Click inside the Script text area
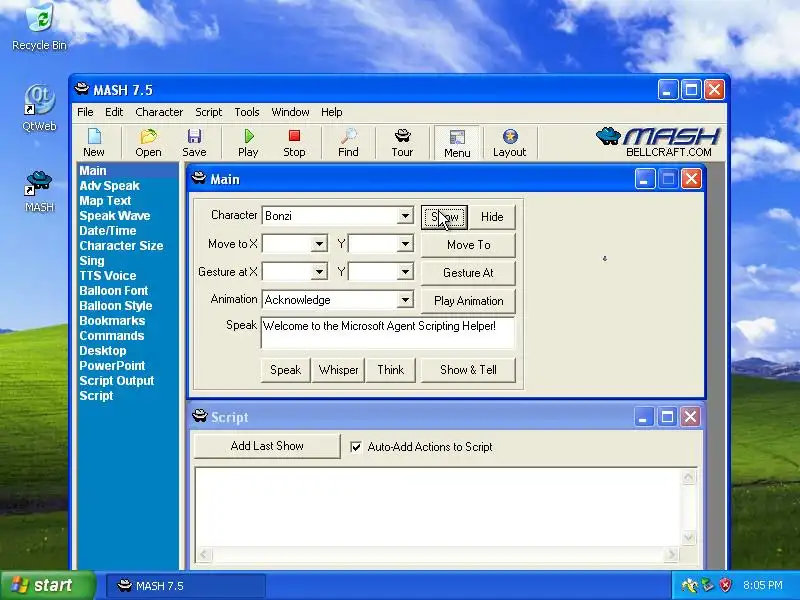Screen dimensions: 800x600 pyautogui.click(x=438, y=507)
